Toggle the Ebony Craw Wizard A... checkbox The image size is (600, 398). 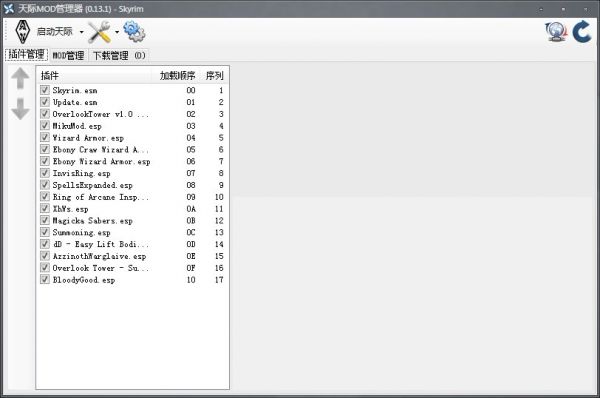click(45, 149)
